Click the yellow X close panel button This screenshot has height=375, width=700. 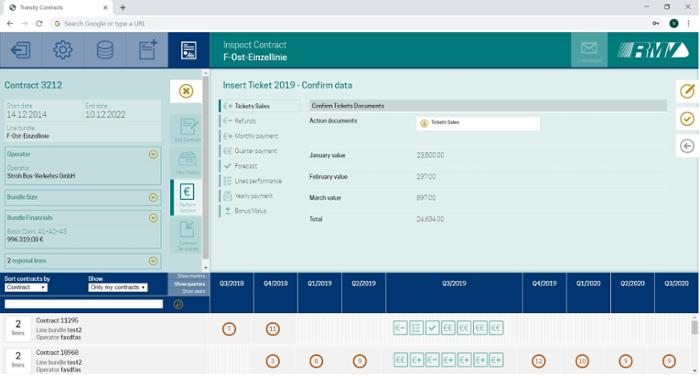click(186, 91)
